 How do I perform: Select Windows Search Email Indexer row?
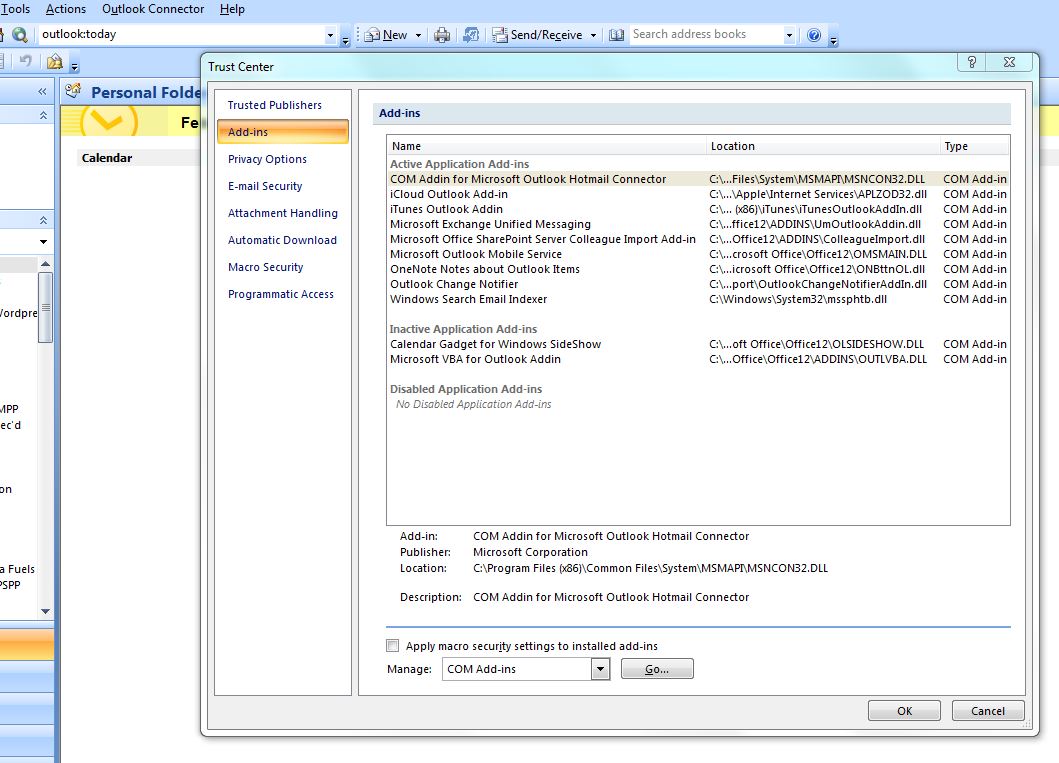(x=698, y=298)
